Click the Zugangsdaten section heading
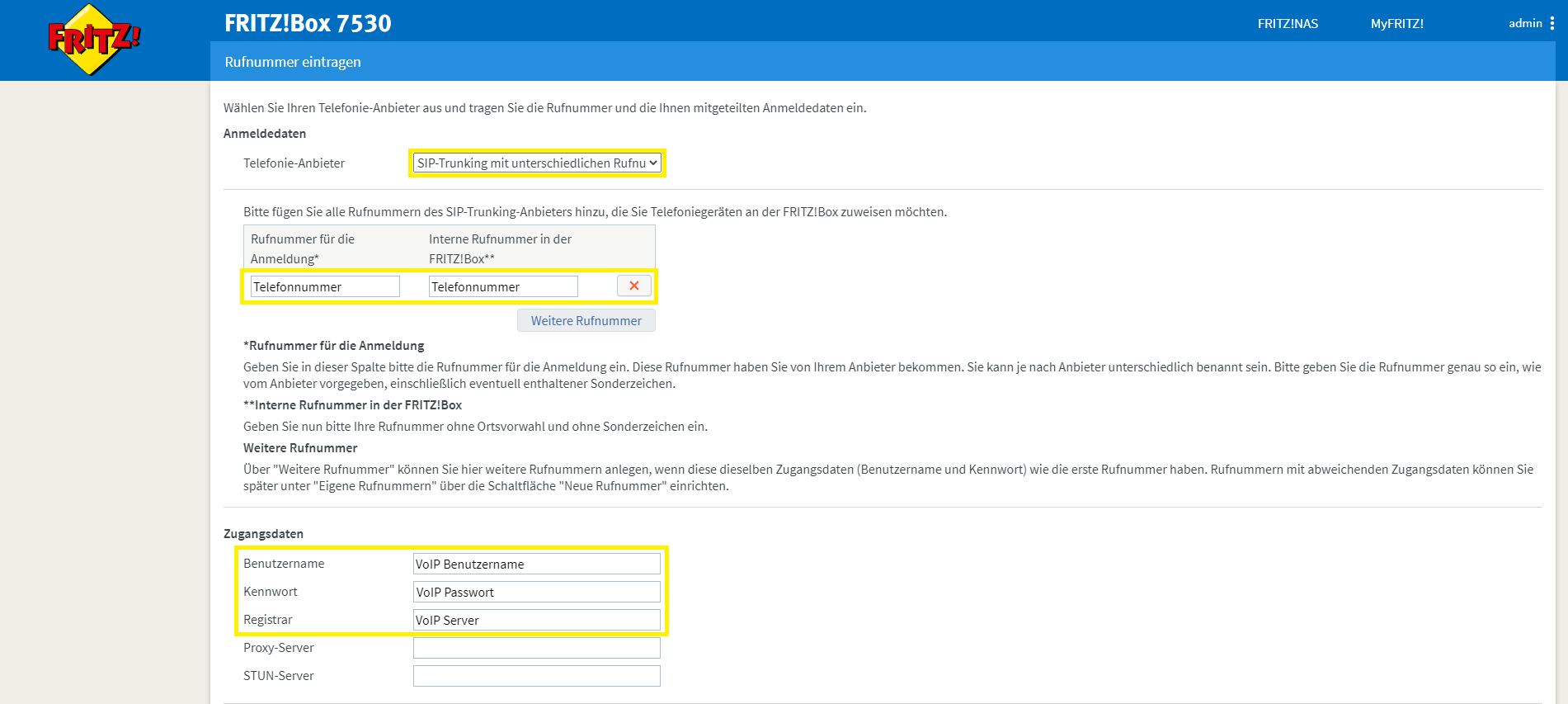The image size is (1568, 704). 263,533
